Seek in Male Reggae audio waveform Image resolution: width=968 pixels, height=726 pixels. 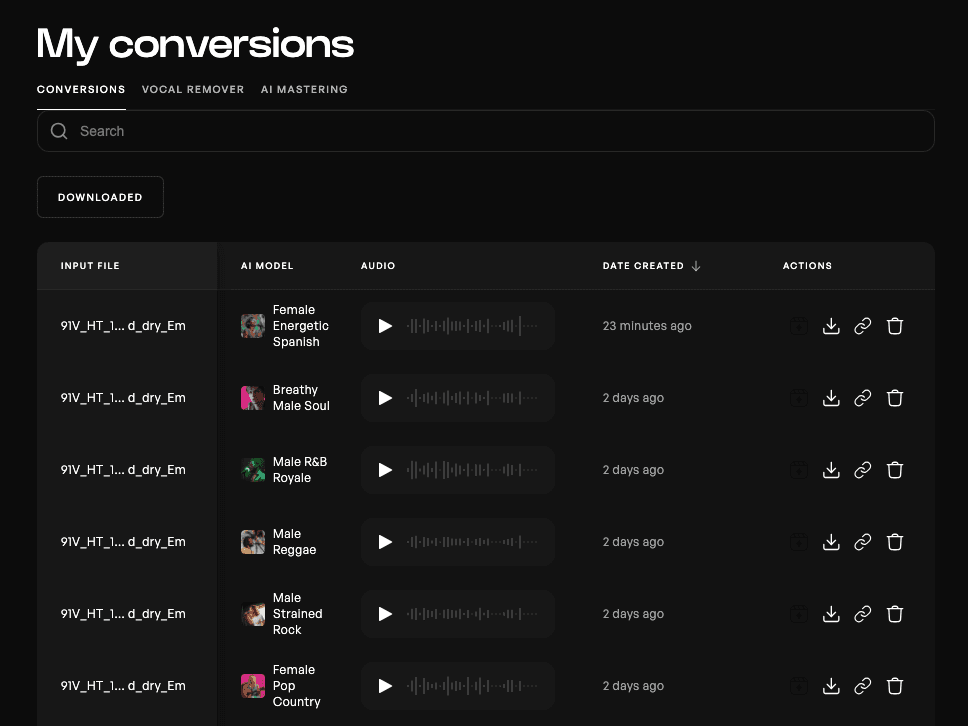472,542
